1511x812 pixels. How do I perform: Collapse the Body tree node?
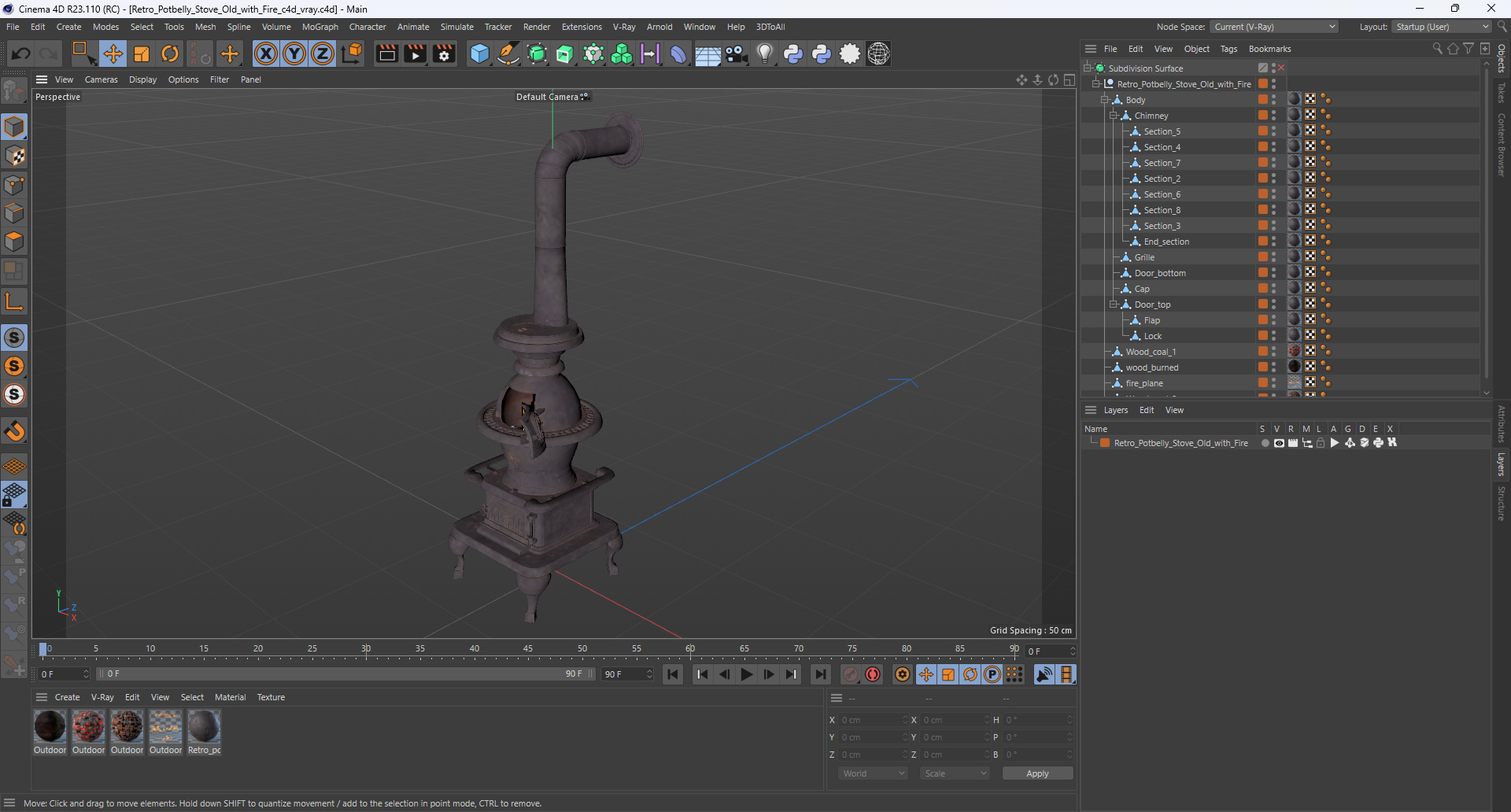coord(1105,100)
